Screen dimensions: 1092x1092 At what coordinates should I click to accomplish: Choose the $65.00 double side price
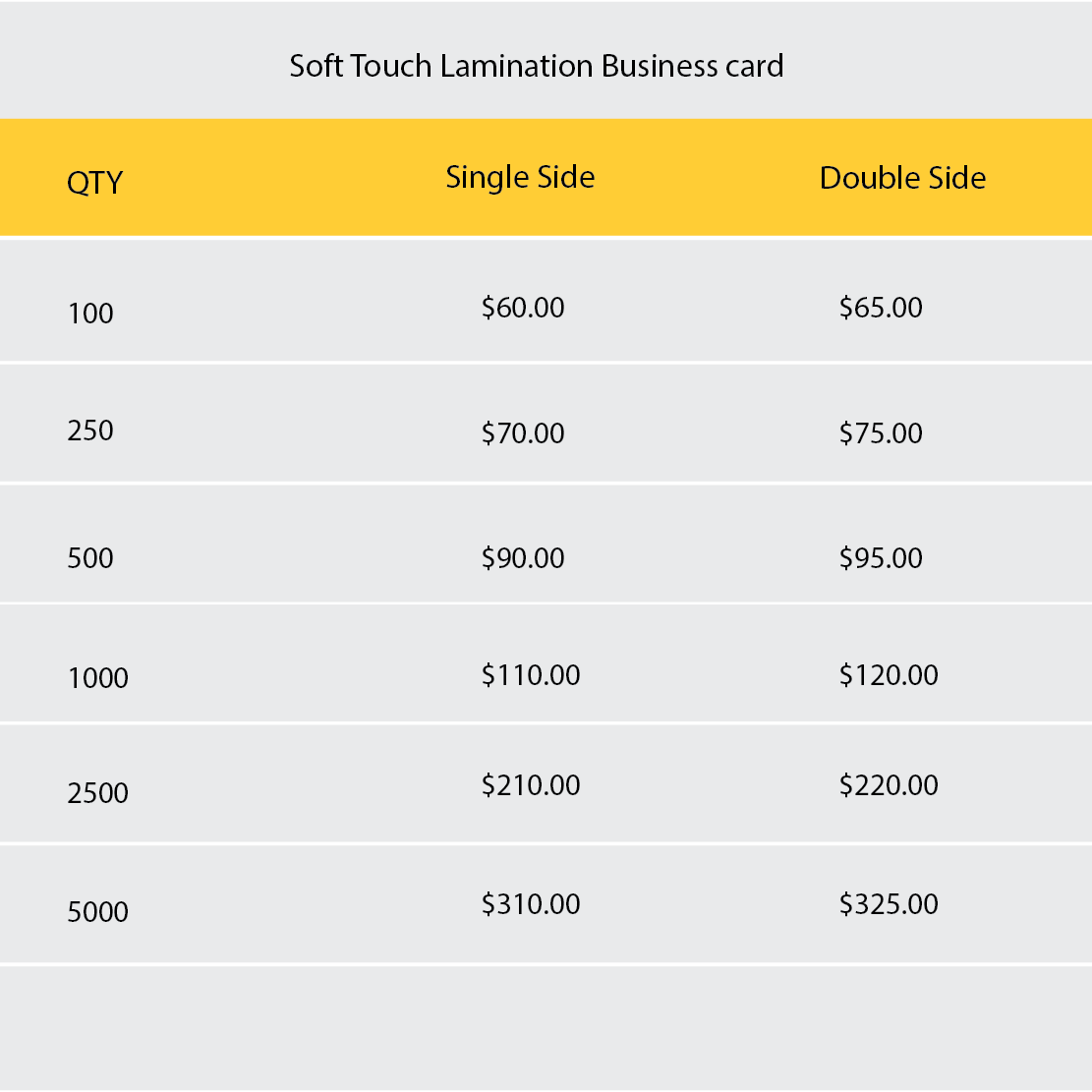881,308
